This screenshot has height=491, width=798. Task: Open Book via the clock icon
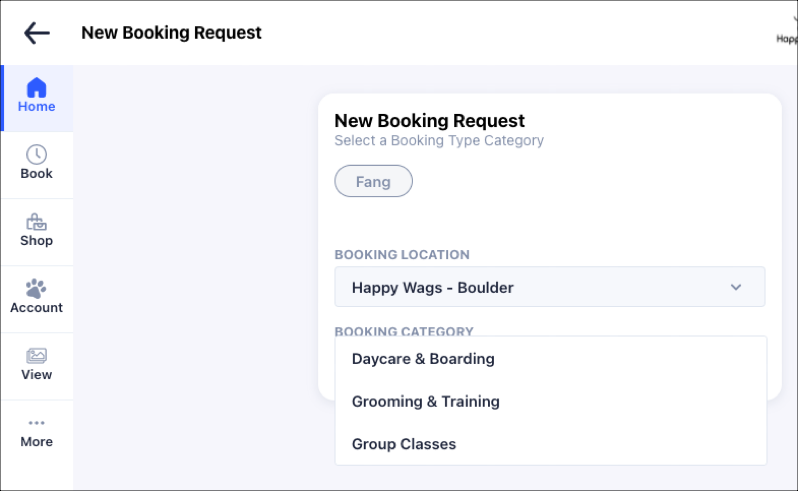pos(36,154)
